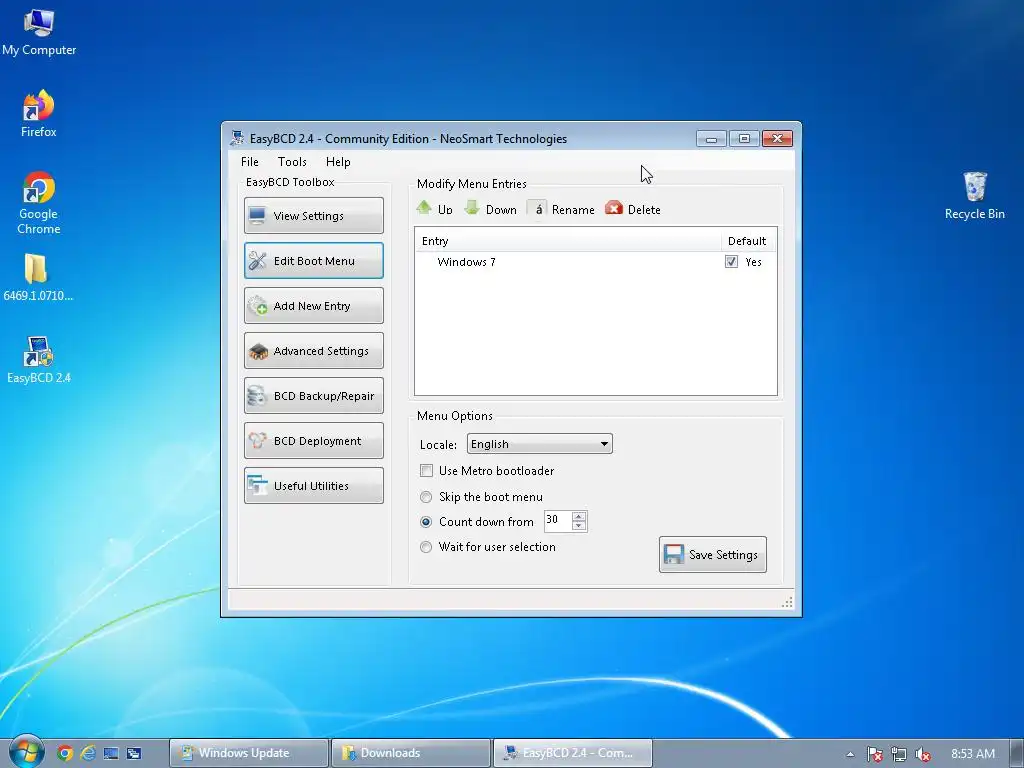Switch to EasyBCD taskbar button
The width and height of the screenshot is (1024, 768).
573,753
